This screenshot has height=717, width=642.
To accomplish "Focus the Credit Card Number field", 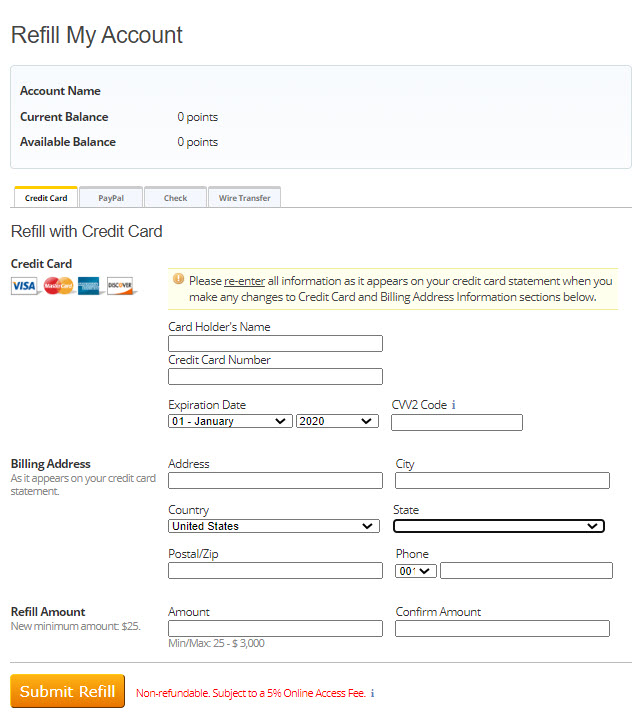I will click(275, 376).
